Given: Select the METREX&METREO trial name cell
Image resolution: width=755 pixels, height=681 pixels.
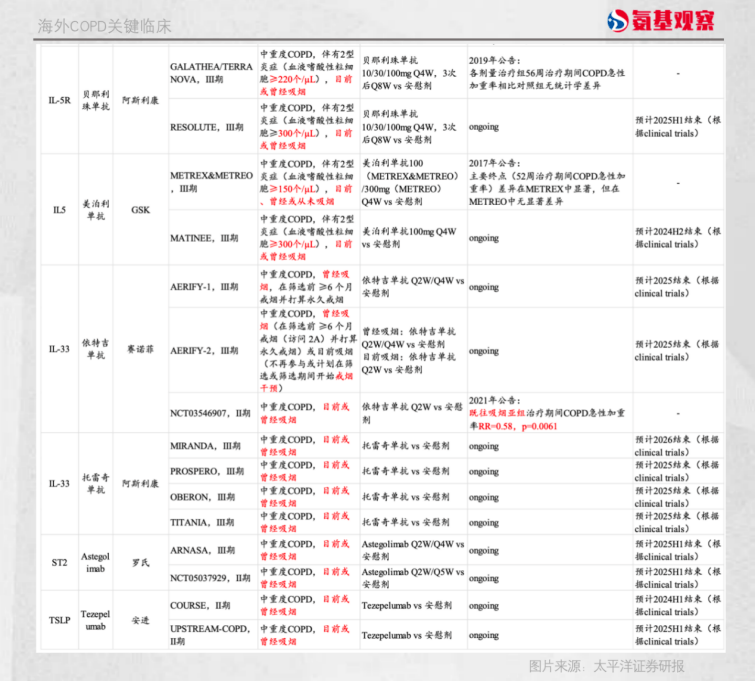Looking at the screenshot, I should 211,181.
